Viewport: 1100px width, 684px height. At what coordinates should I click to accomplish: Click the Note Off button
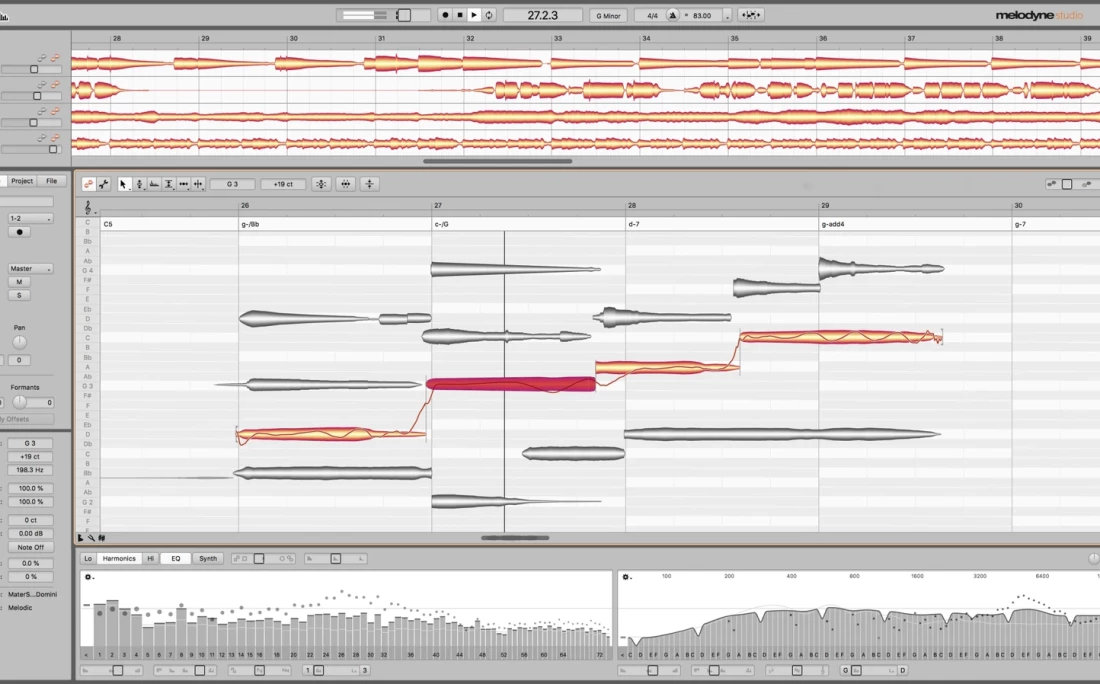pos(31,547)
